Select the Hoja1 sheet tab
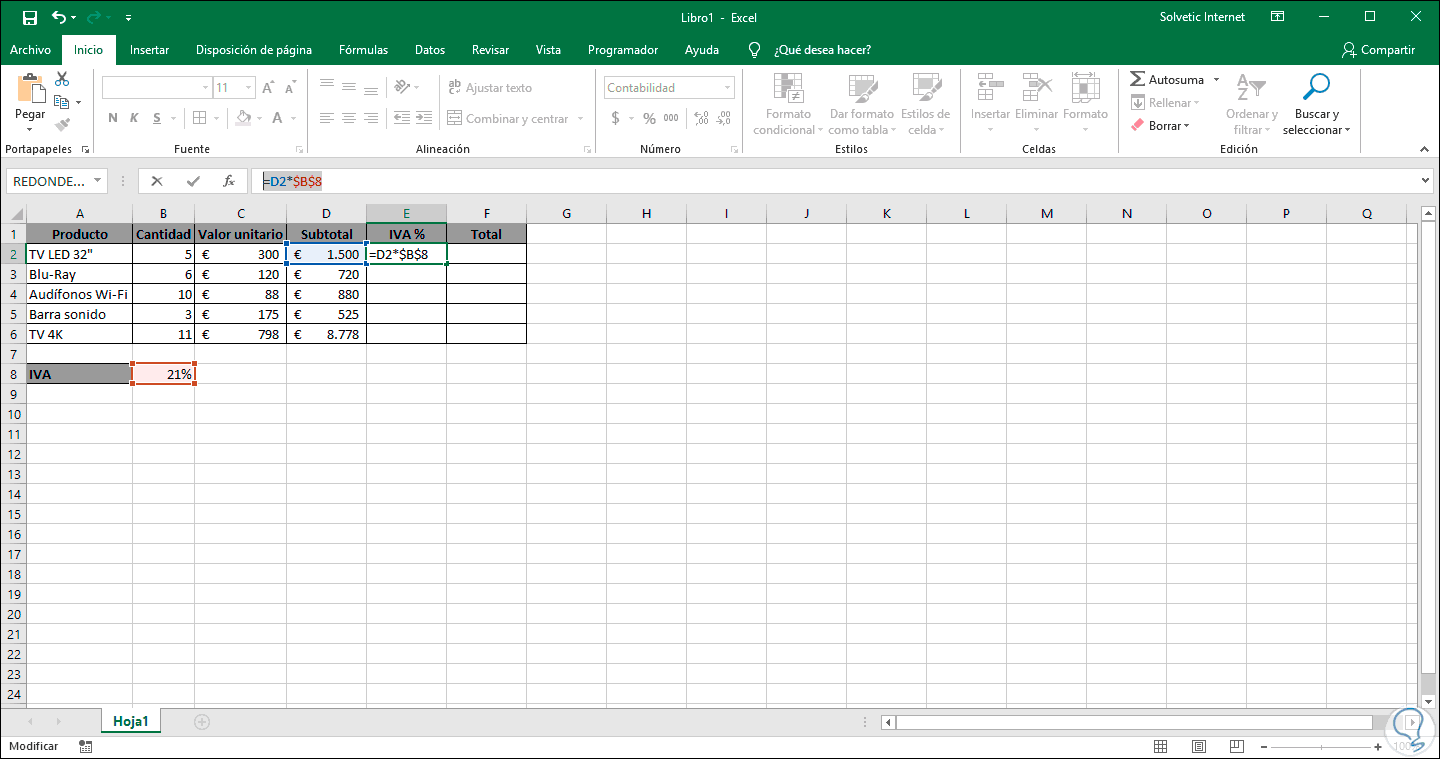Screen dimensions: 1440x759 [131, 721]
